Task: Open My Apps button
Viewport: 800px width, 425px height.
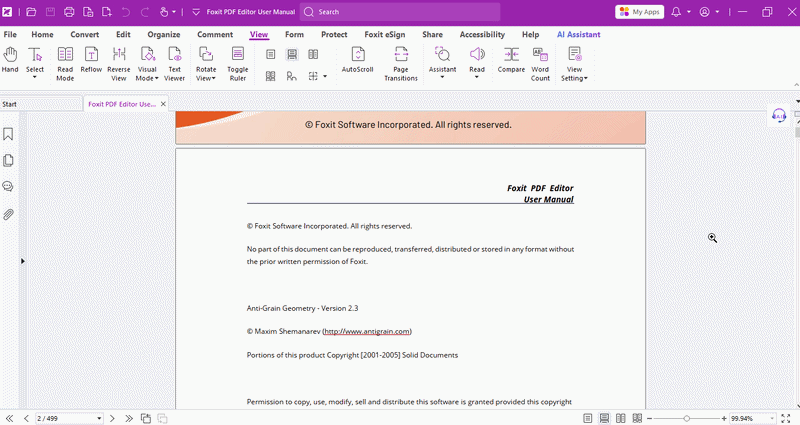Action: [640, 12]
